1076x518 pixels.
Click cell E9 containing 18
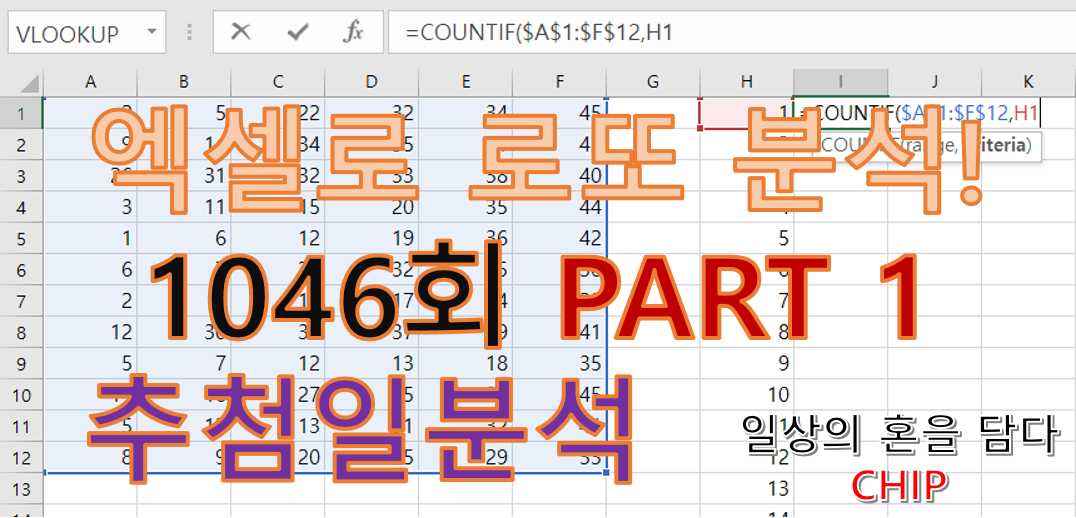pyautogui.click(x=465, y=363)
